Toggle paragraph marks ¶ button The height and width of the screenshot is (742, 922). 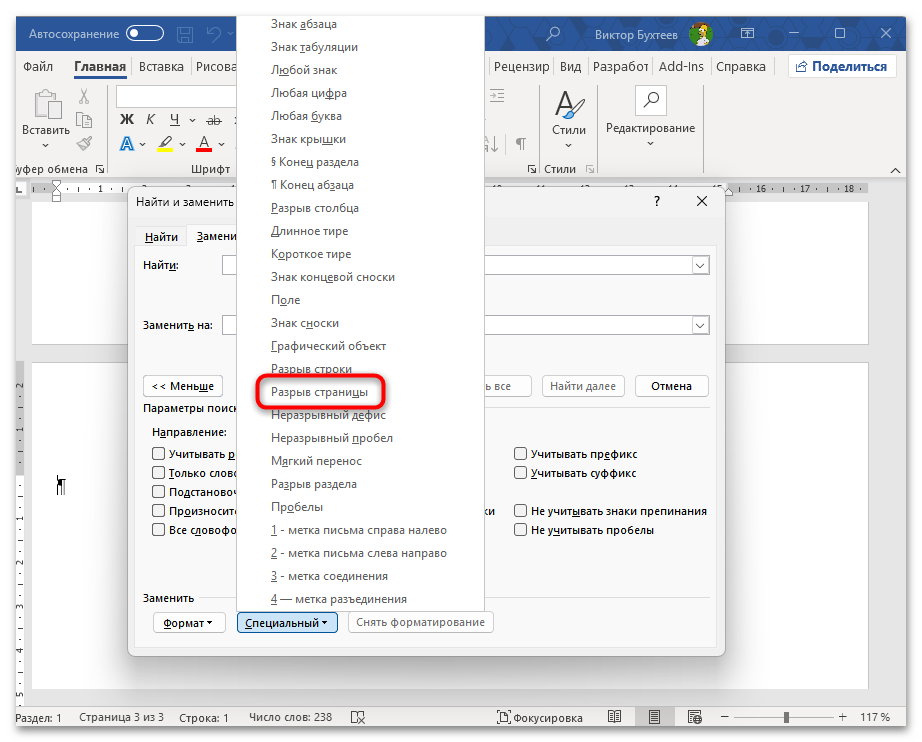click(520, 143)
